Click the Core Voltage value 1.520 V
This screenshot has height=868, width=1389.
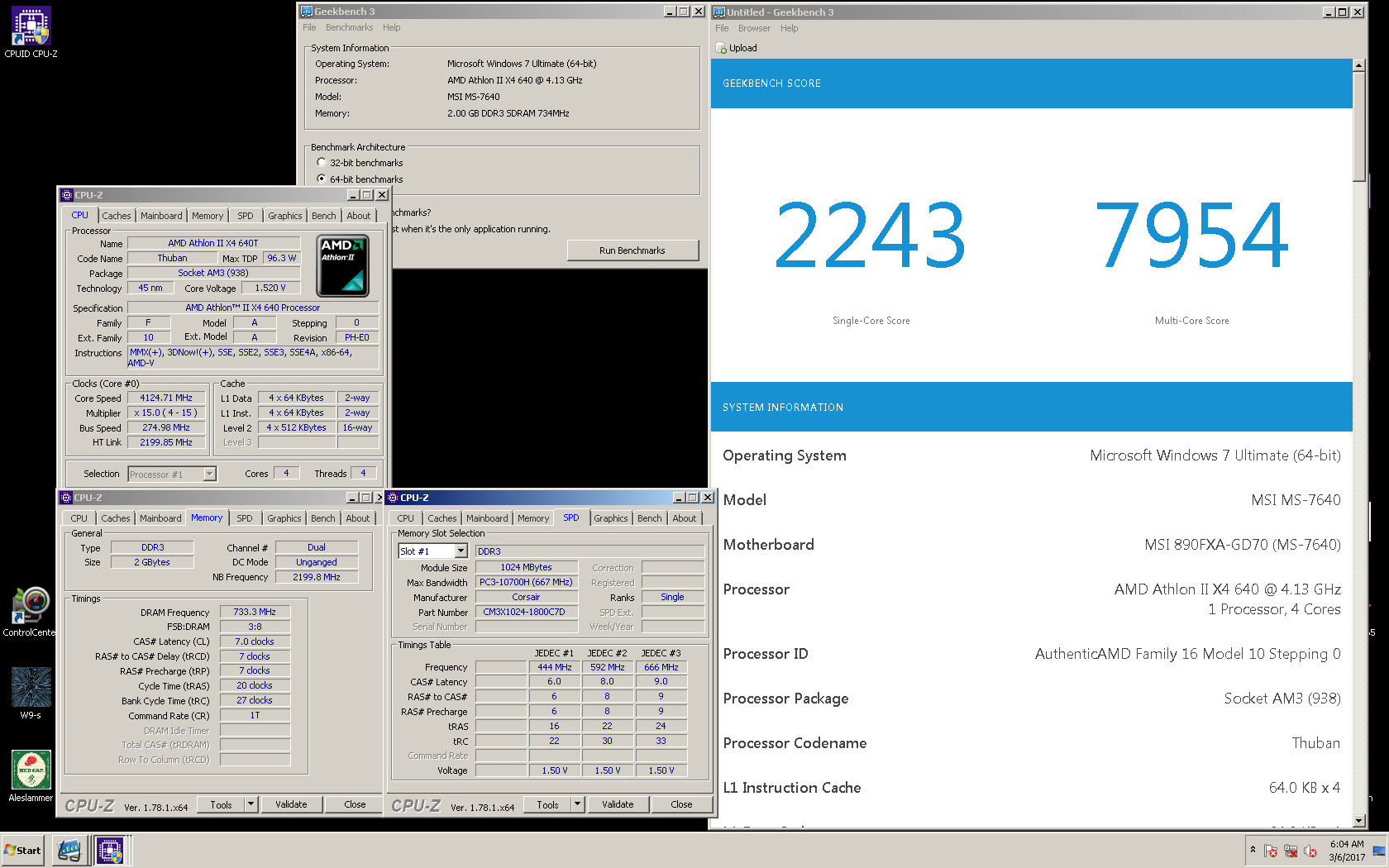pos(270,288)
